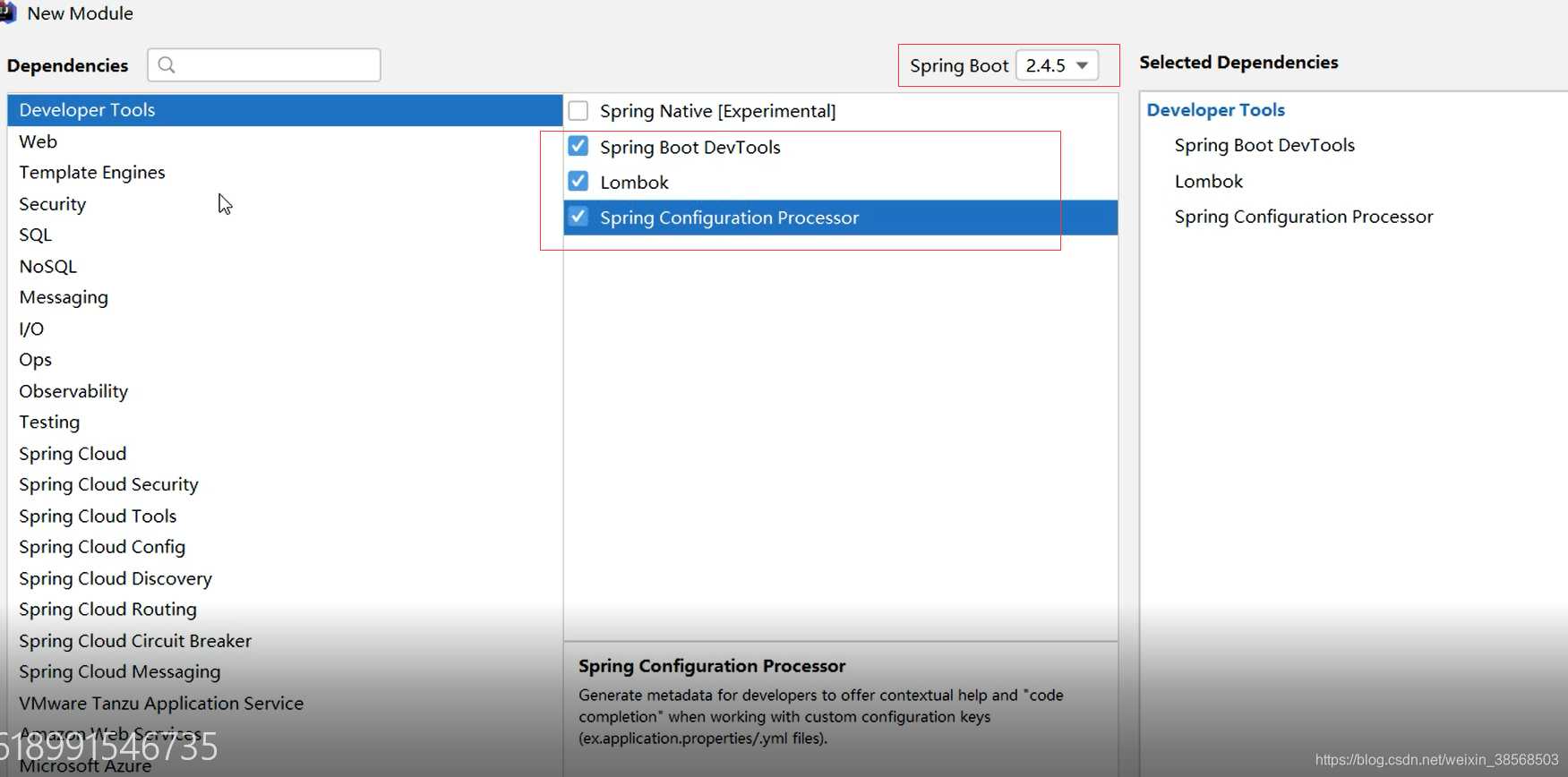
Task: Select the Developer Tools category
Action: 285,110
